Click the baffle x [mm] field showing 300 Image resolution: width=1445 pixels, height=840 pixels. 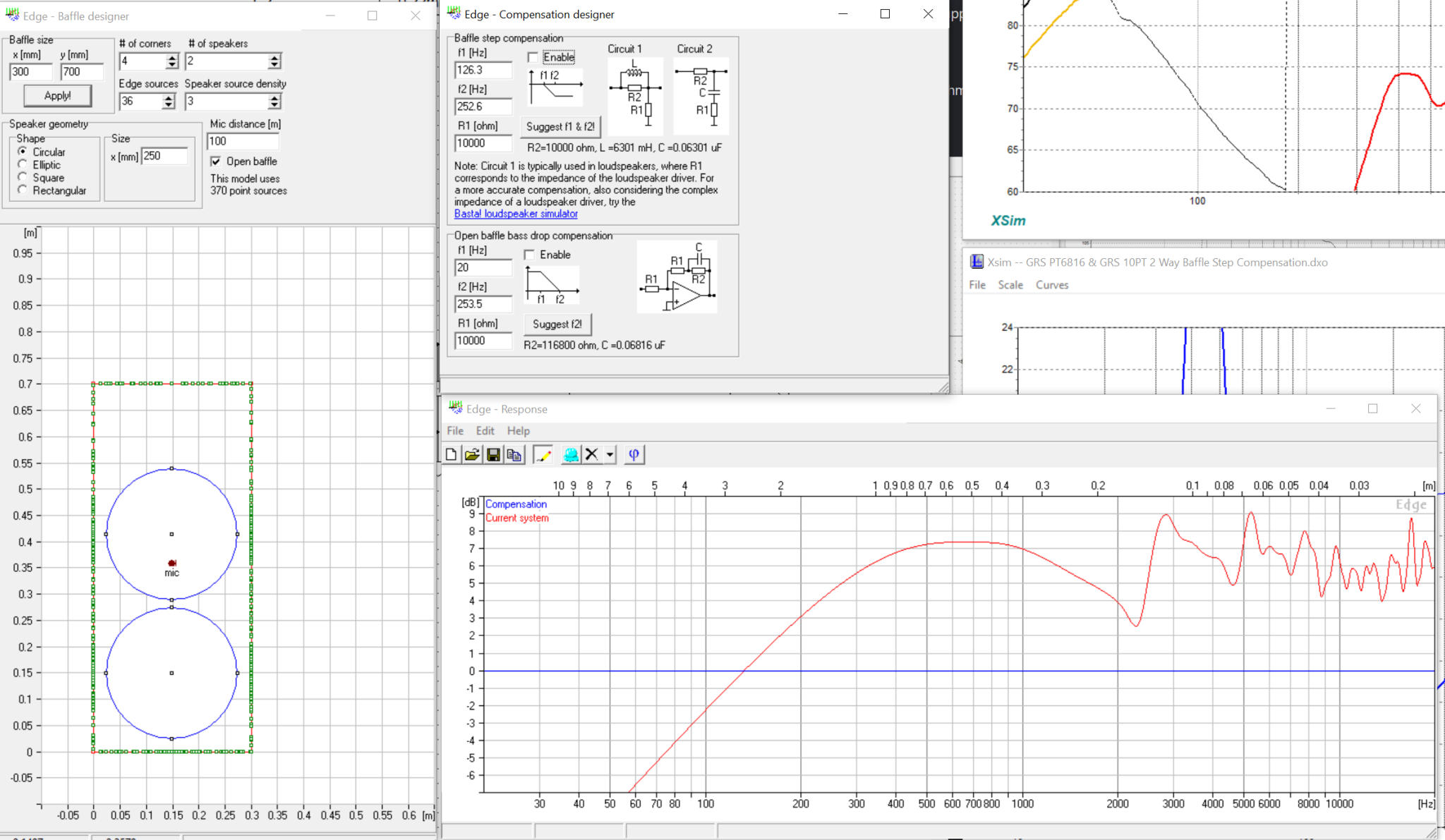click(x=31, y=72)
